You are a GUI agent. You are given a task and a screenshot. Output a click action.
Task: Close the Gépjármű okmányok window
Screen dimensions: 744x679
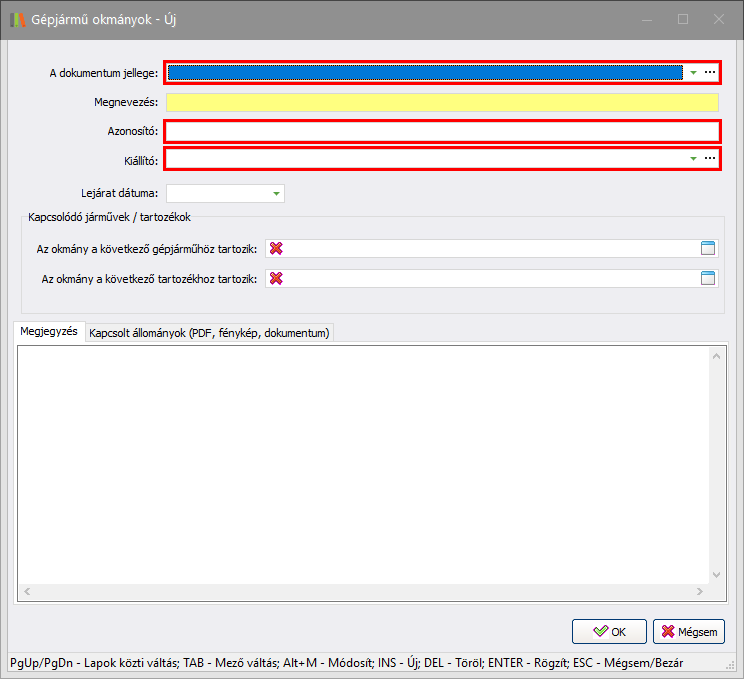pyautogui.click(x=718, y=19)
